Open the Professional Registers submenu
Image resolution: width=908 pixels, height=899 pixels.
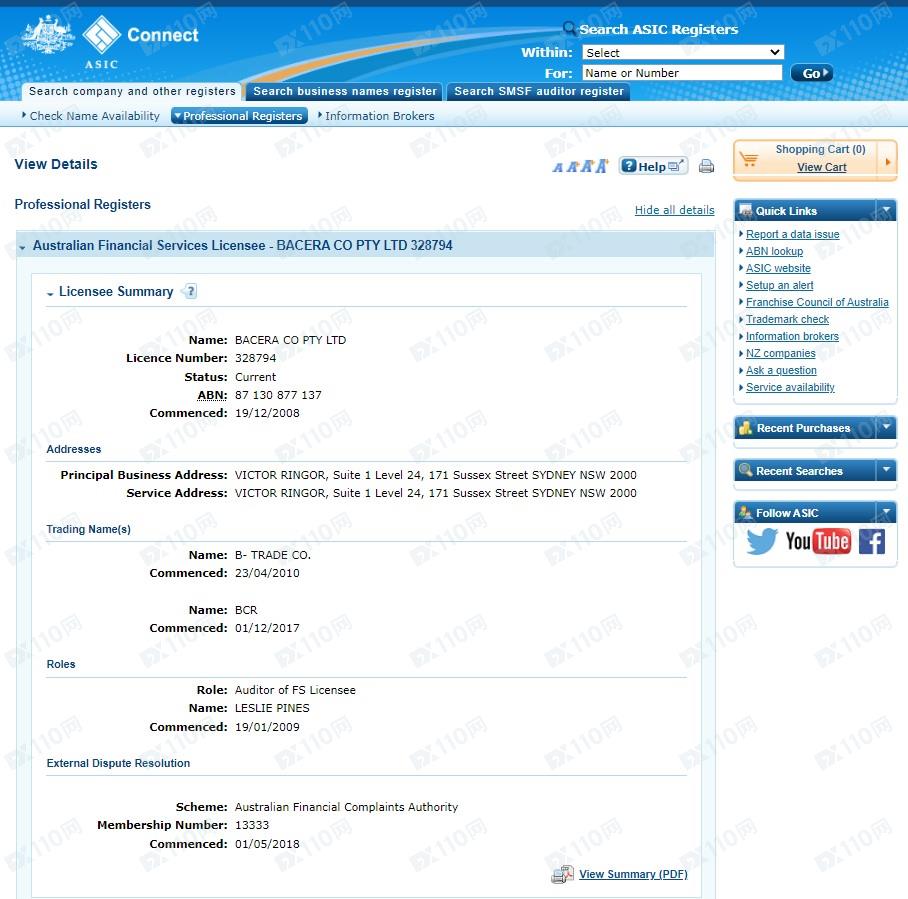click(240, 116)
